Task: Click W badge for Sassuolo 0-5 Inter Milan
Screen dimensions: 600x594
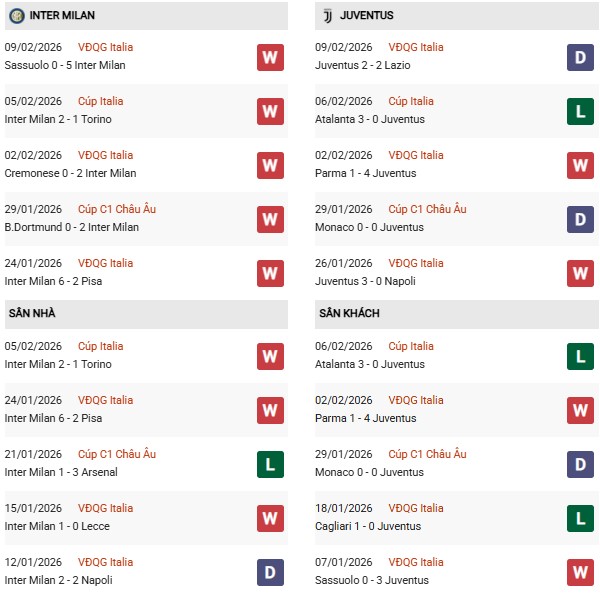Action: (x=270, y=57)
